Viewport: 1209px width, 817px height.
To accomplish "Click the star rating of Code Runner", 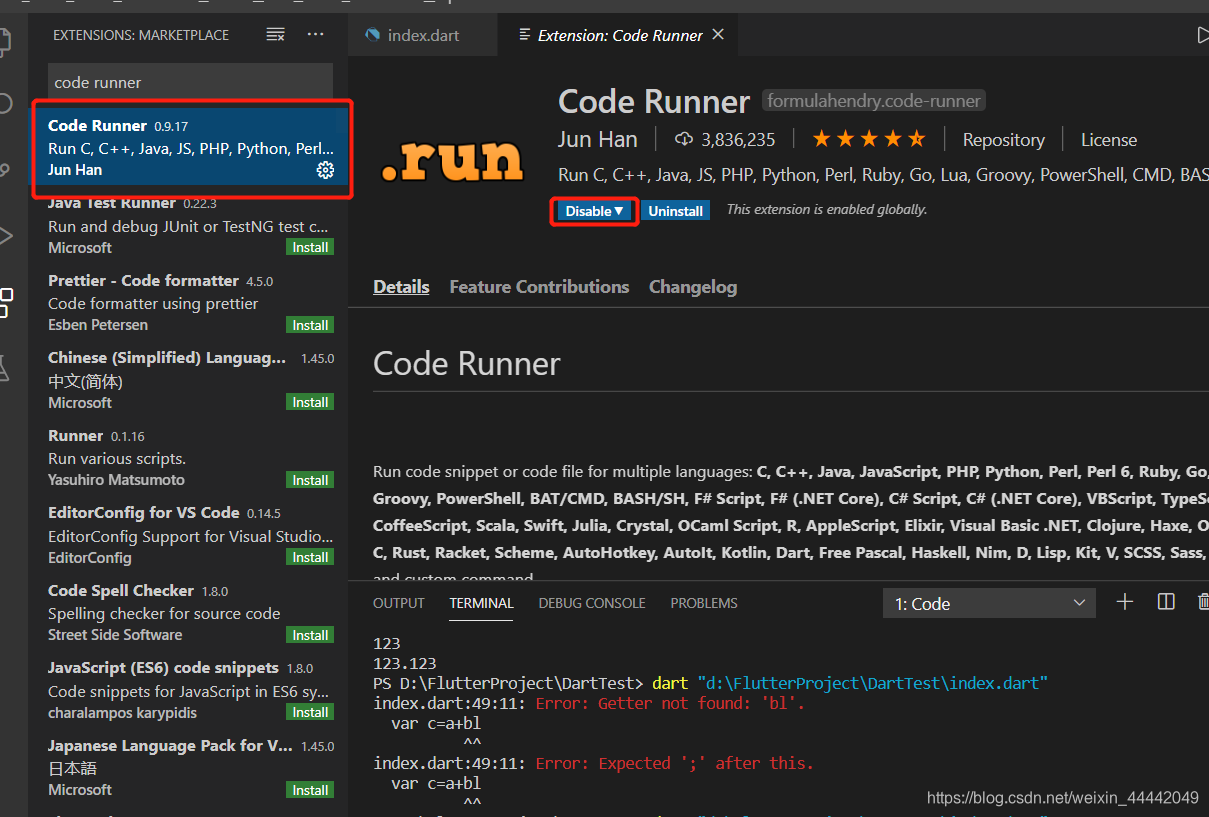I will pos(868,140).
